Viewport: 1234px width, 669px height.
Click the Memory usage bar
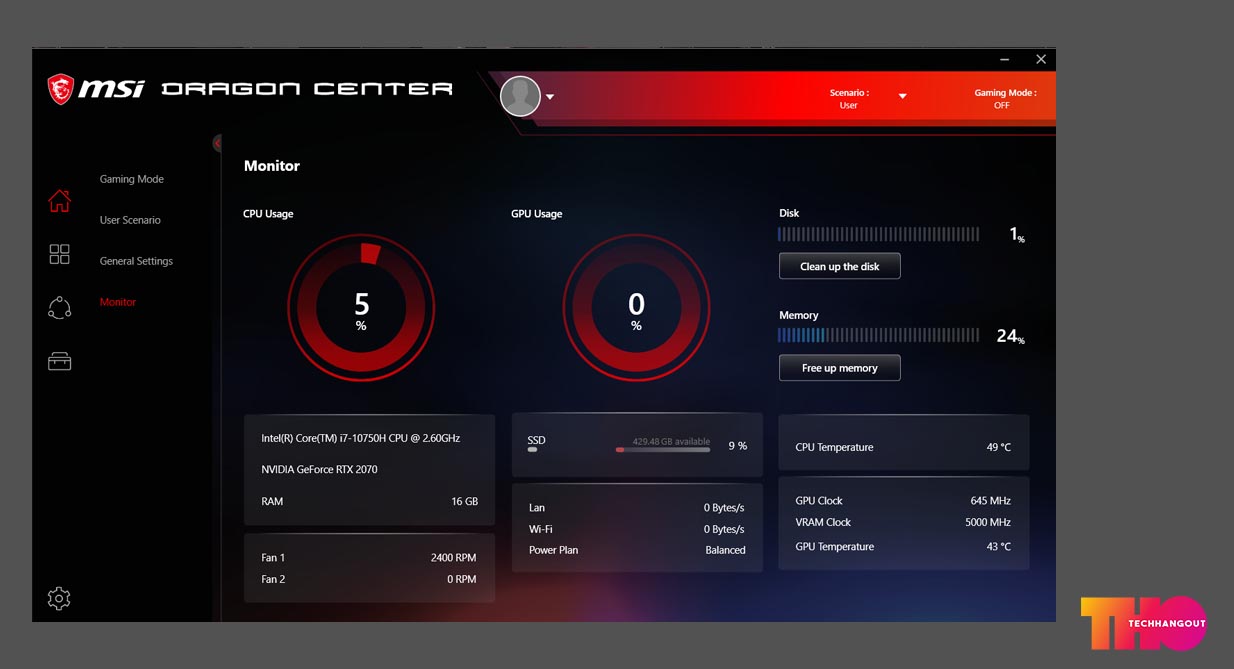tap(879, 335)
